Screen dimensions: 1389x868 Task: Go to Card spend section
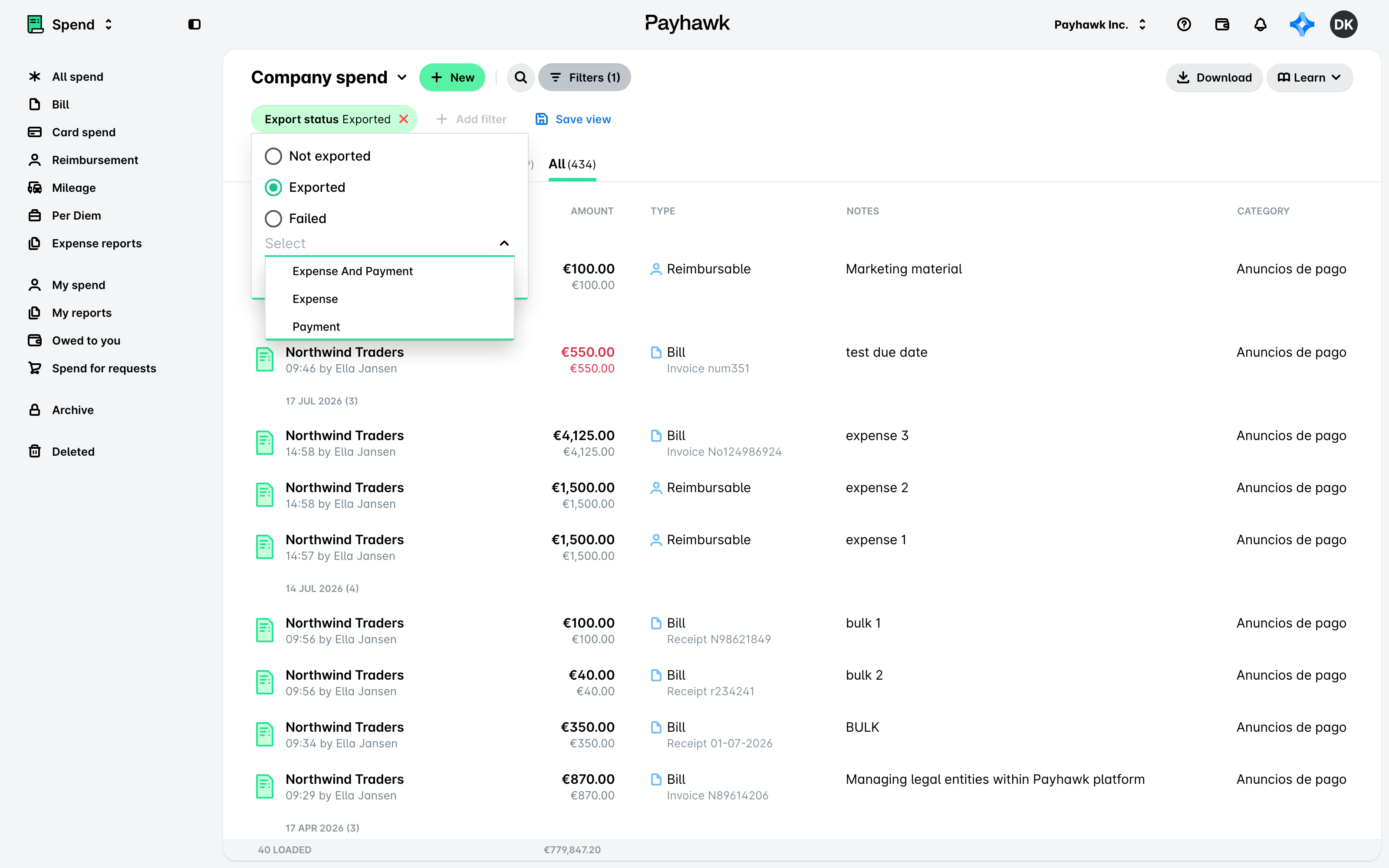point(84,132)
